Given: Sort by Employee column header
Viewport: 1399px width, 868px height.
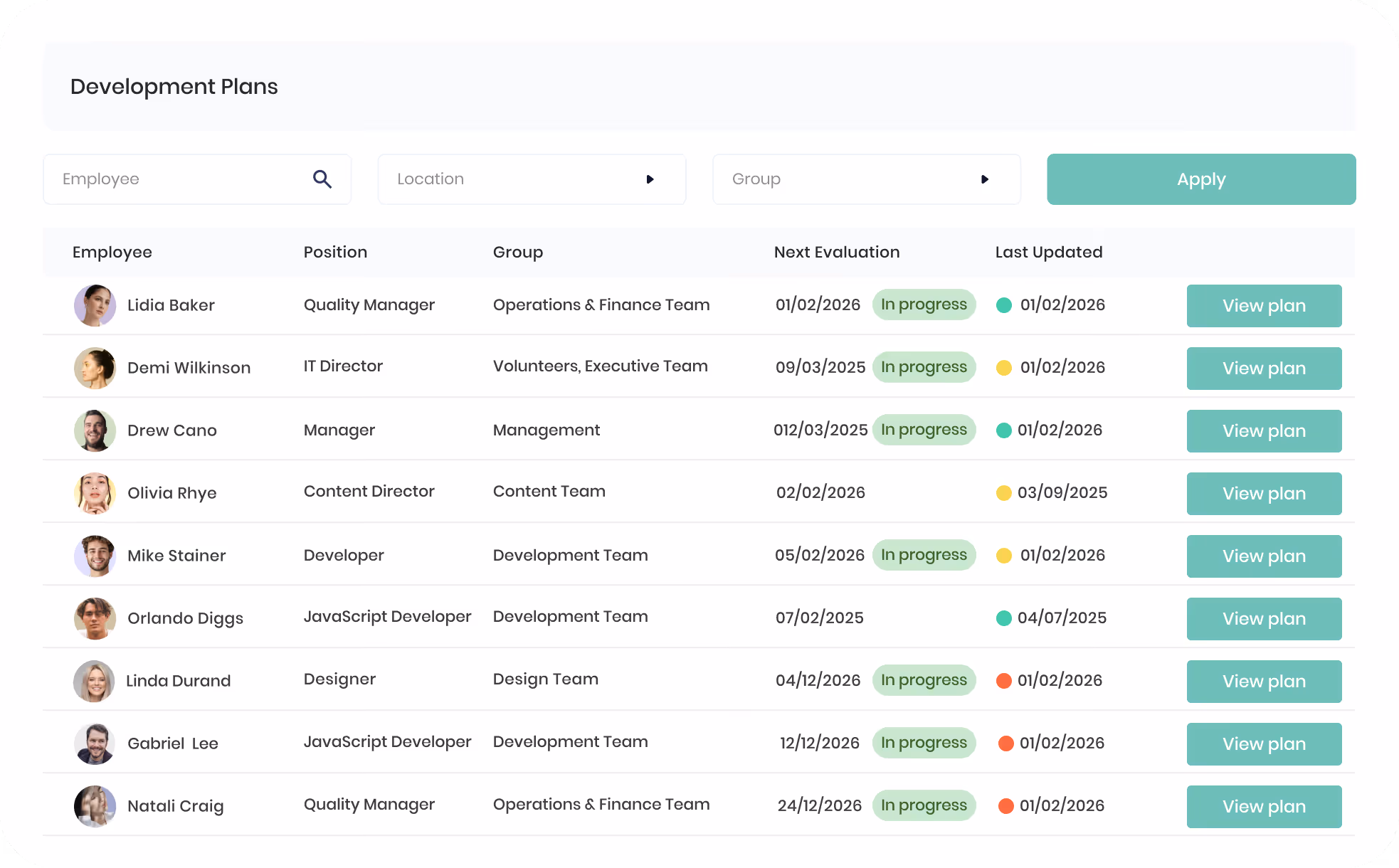Looking at the screenshot, I should coord(112,252).
